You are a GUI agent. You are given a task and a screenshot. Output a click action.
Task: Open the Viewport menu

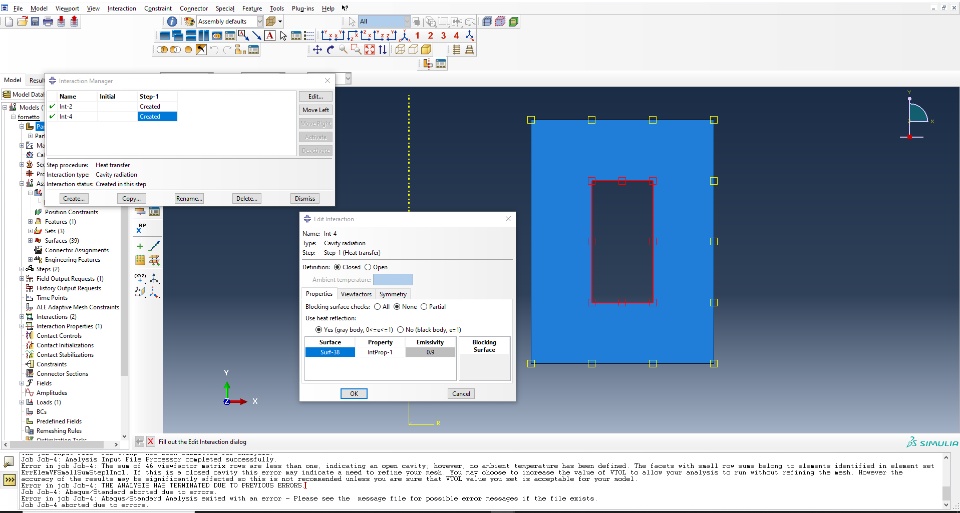point(67,9)
